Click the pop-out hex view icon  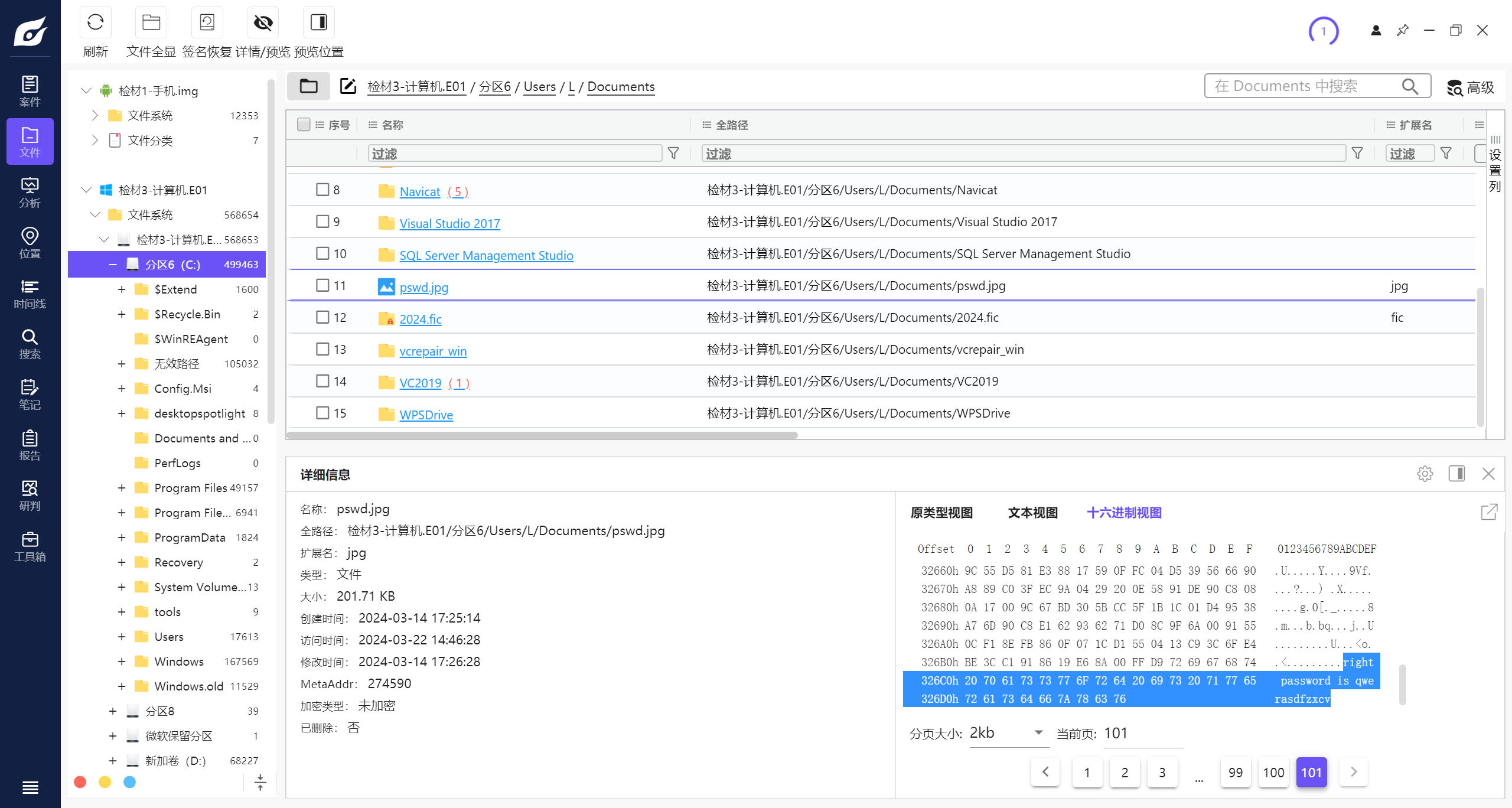click(1489, 511)
